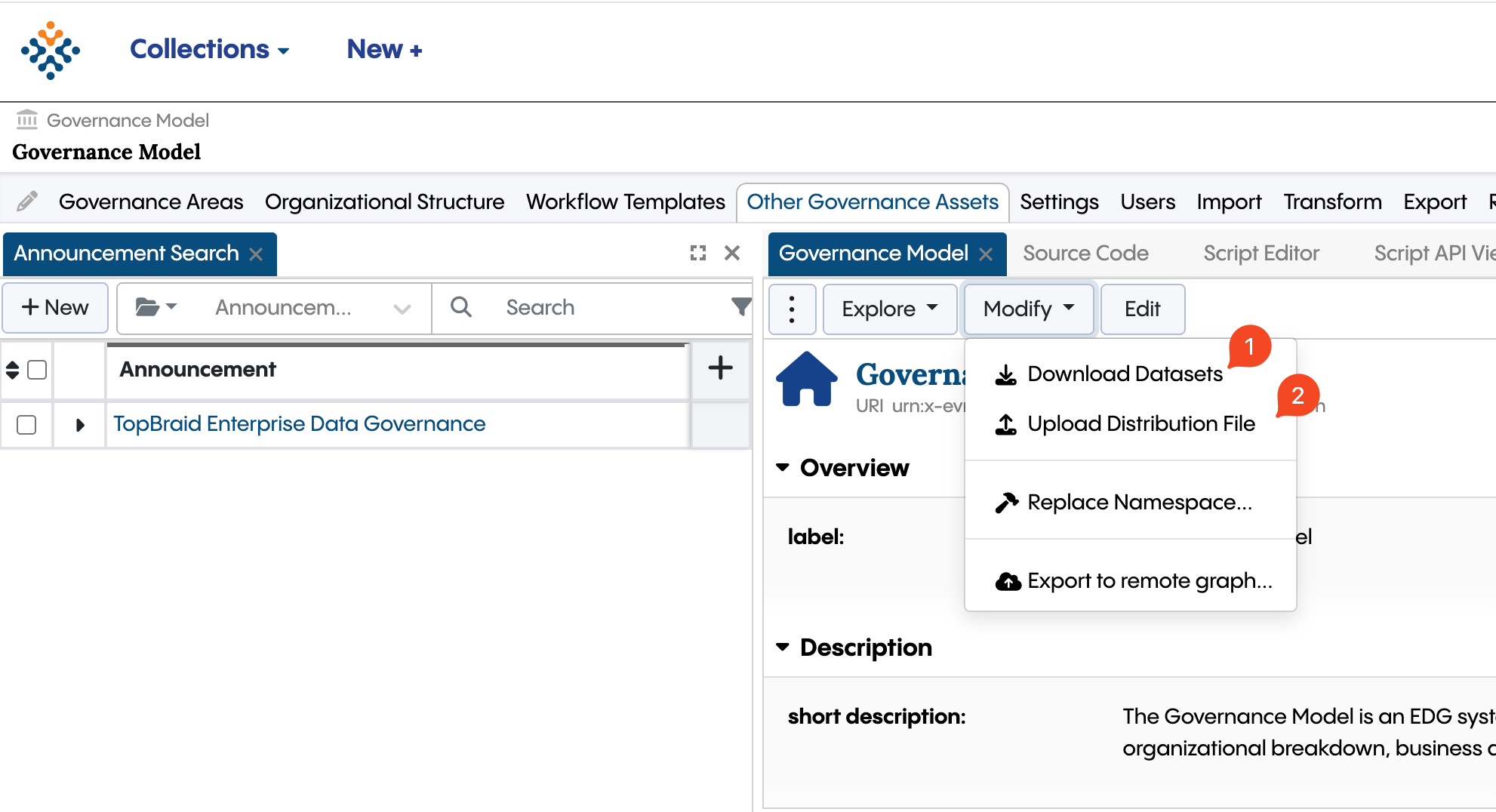Toggle the select-all checkbox in table header
The width and height of the screenshot is (1496, 812).
point(37,370)
